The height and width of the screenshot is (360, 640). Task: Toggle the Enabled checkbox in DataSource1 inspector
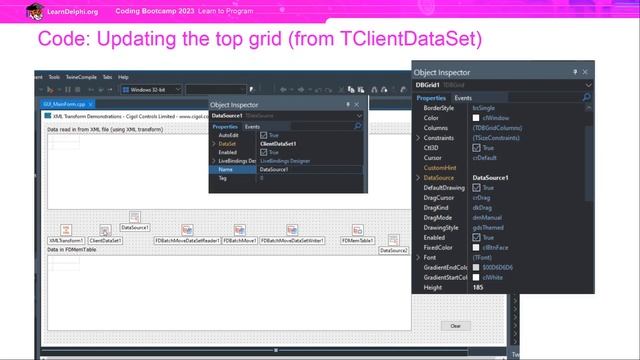[264, 152]
